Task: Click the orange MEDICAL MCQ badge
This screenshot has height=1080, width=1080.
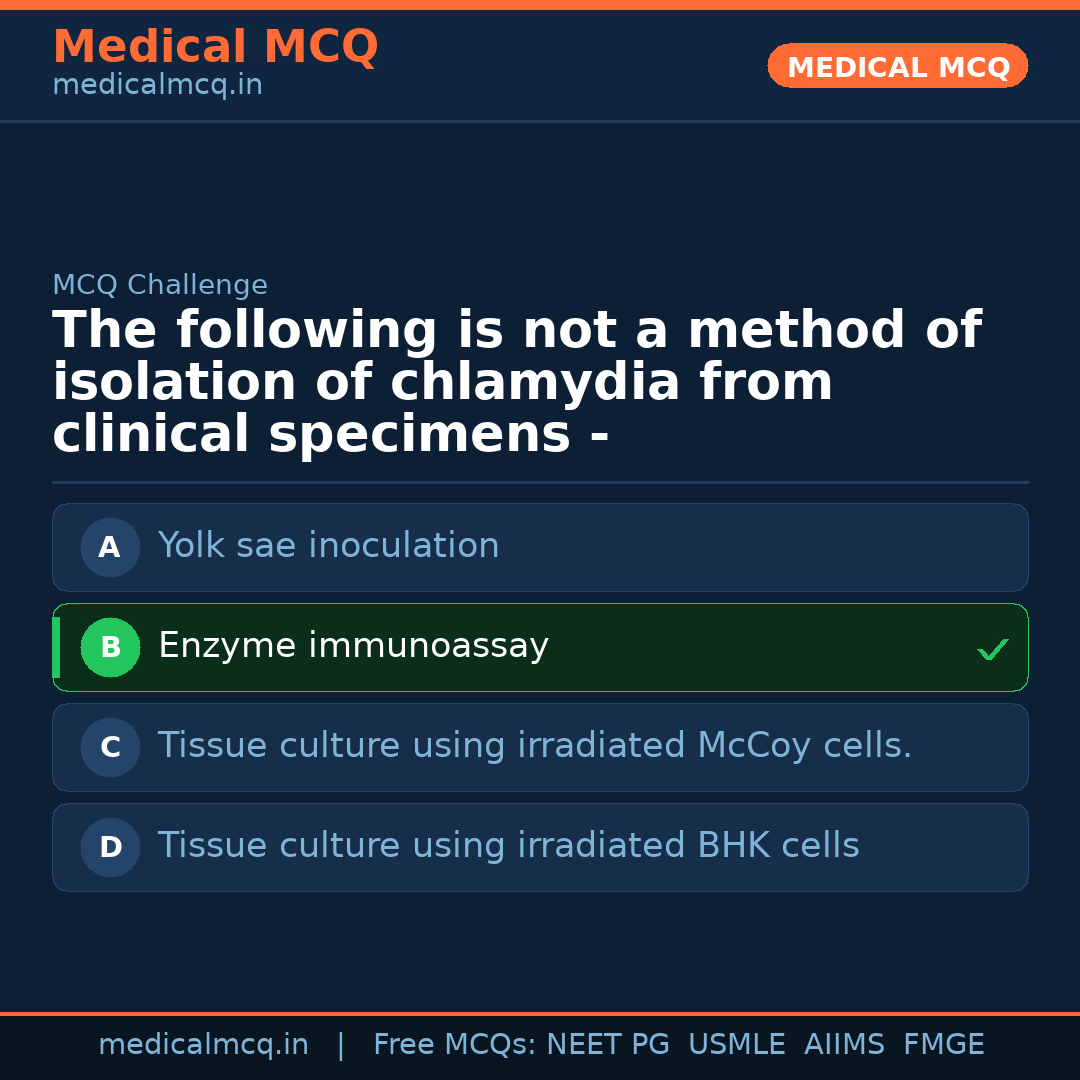Action: click(897, 66)
